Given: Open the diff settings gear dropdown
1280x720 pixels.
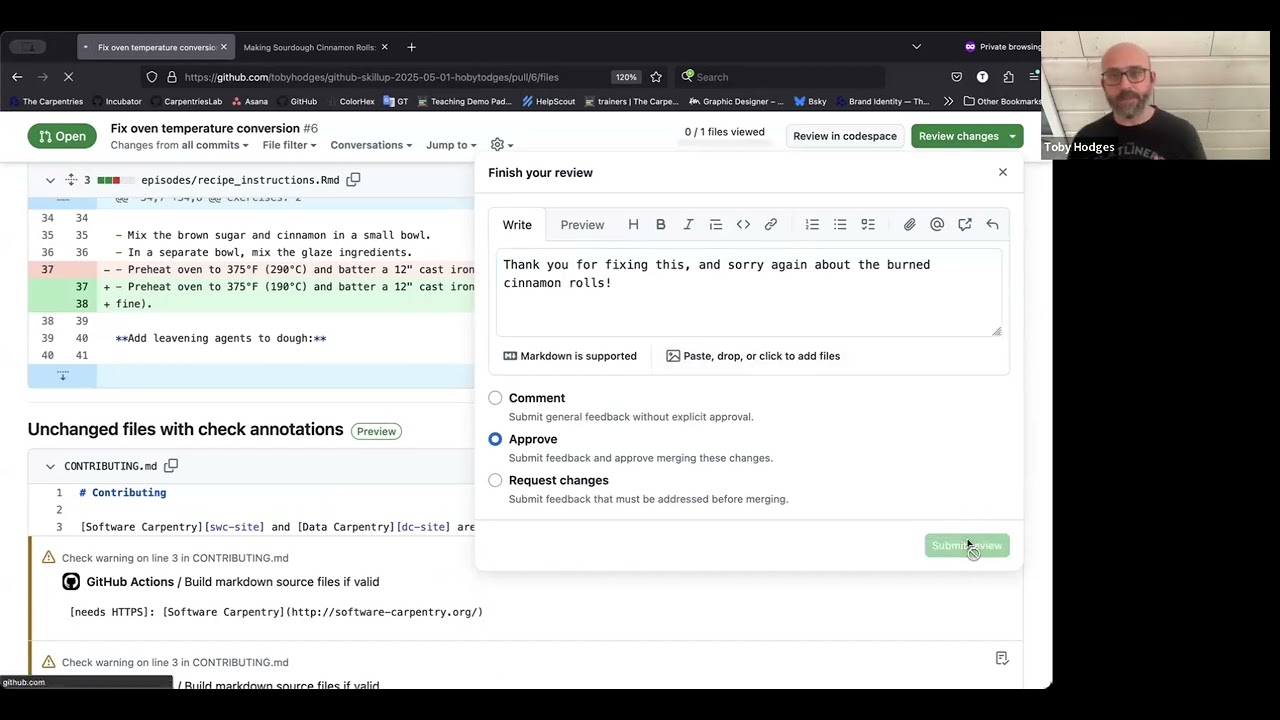Looking at the screenshot, I should click(x=501, y=145).
